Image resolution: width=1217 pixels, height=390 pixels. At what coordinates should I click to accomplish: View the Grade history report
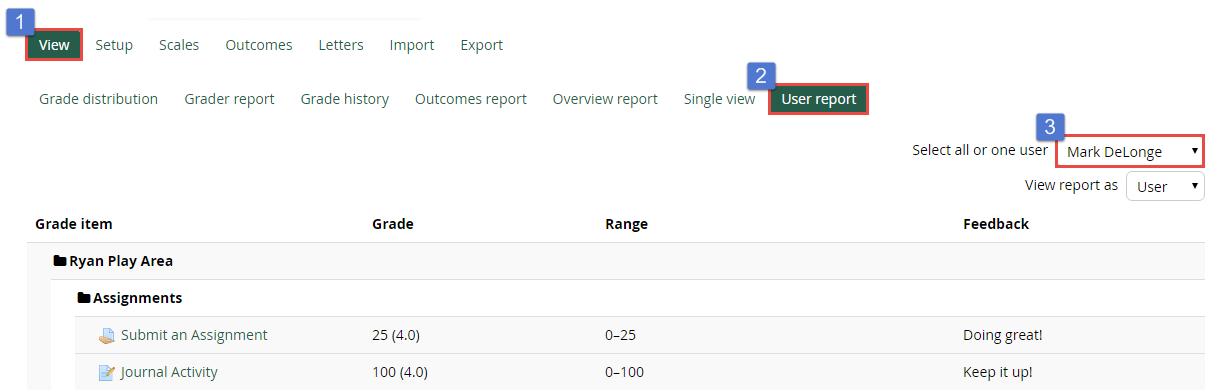tap(345, 99)
